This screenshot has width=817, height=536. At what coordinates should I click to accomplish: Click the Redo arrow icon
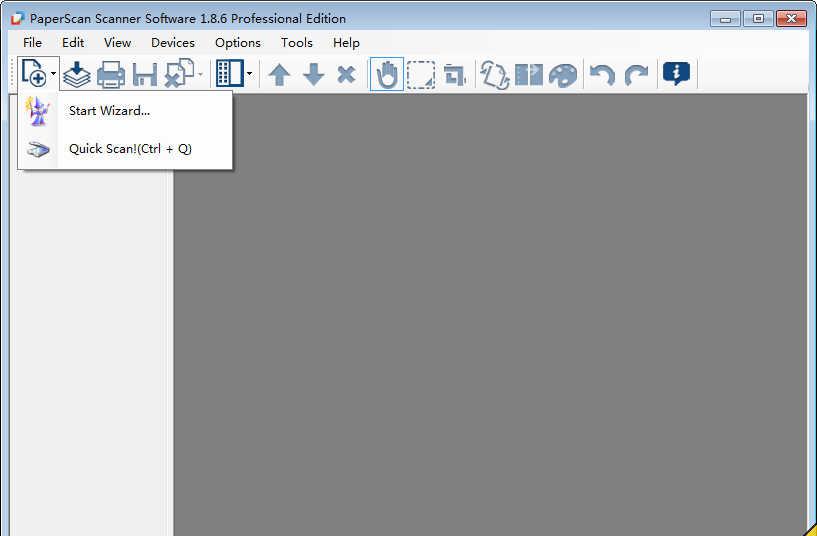[x=636, y=75]
